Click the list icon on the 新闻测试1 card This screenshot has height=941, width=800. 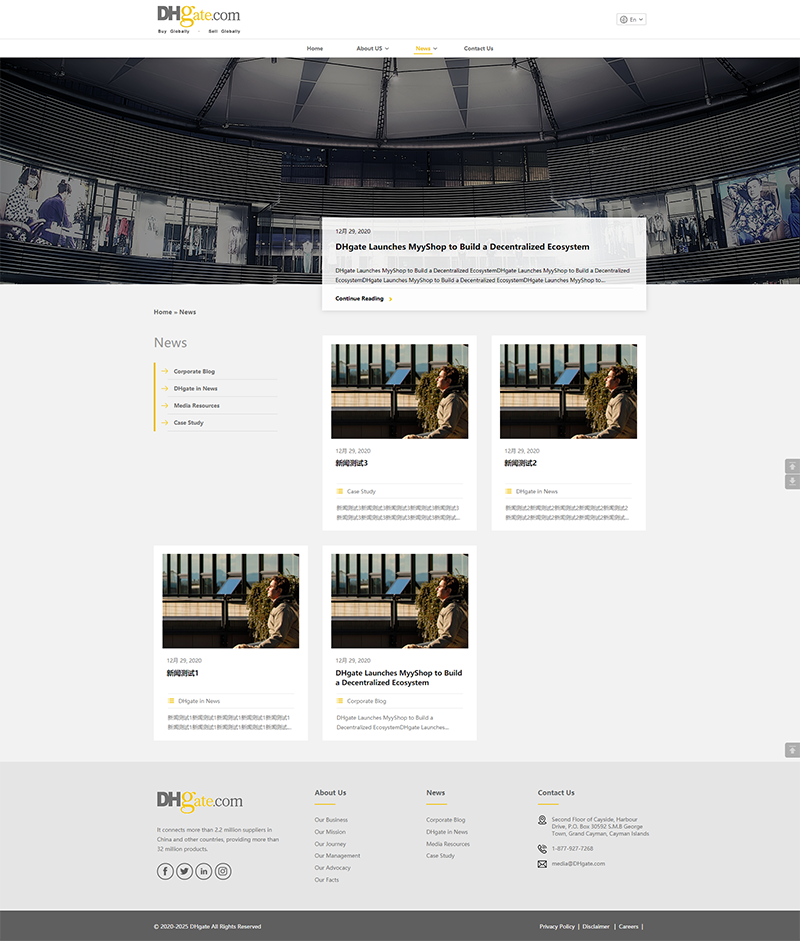click(171, 701)
